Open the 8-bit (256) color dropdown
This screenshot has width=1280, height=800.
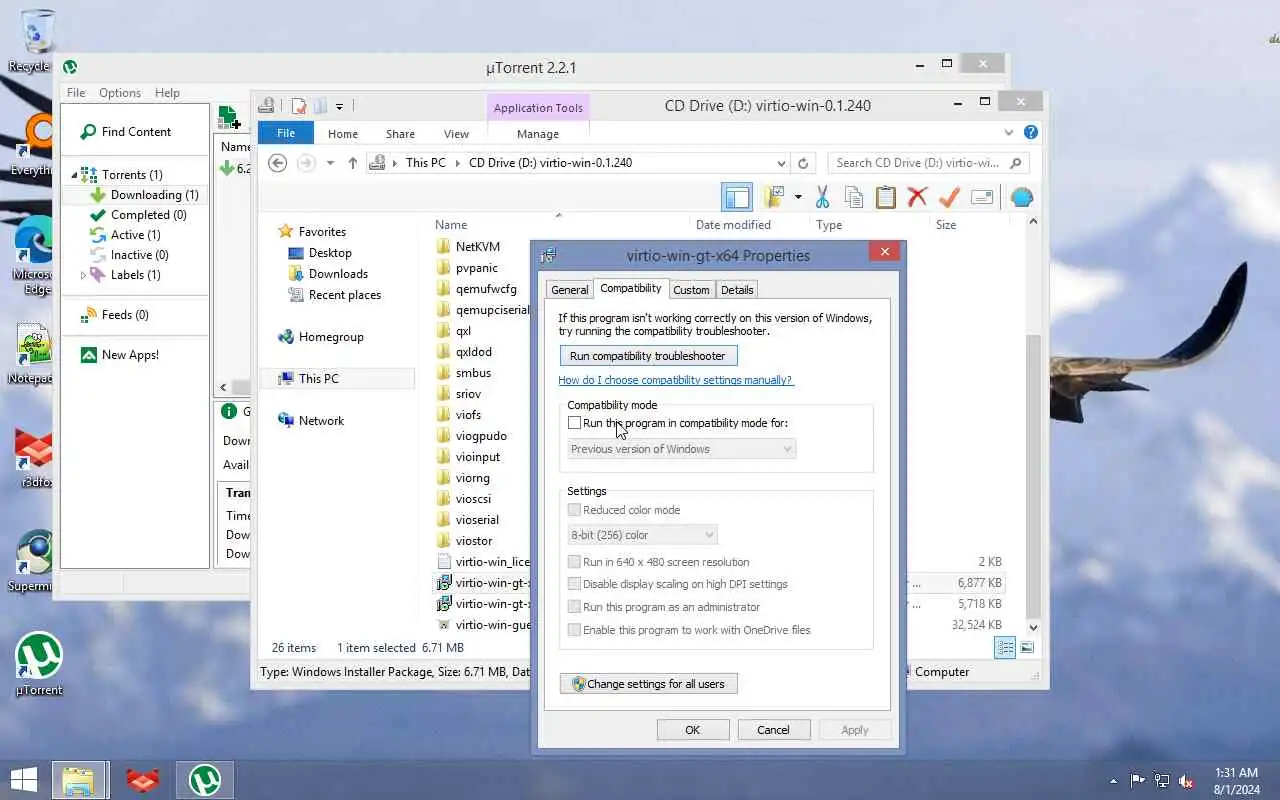642,535
